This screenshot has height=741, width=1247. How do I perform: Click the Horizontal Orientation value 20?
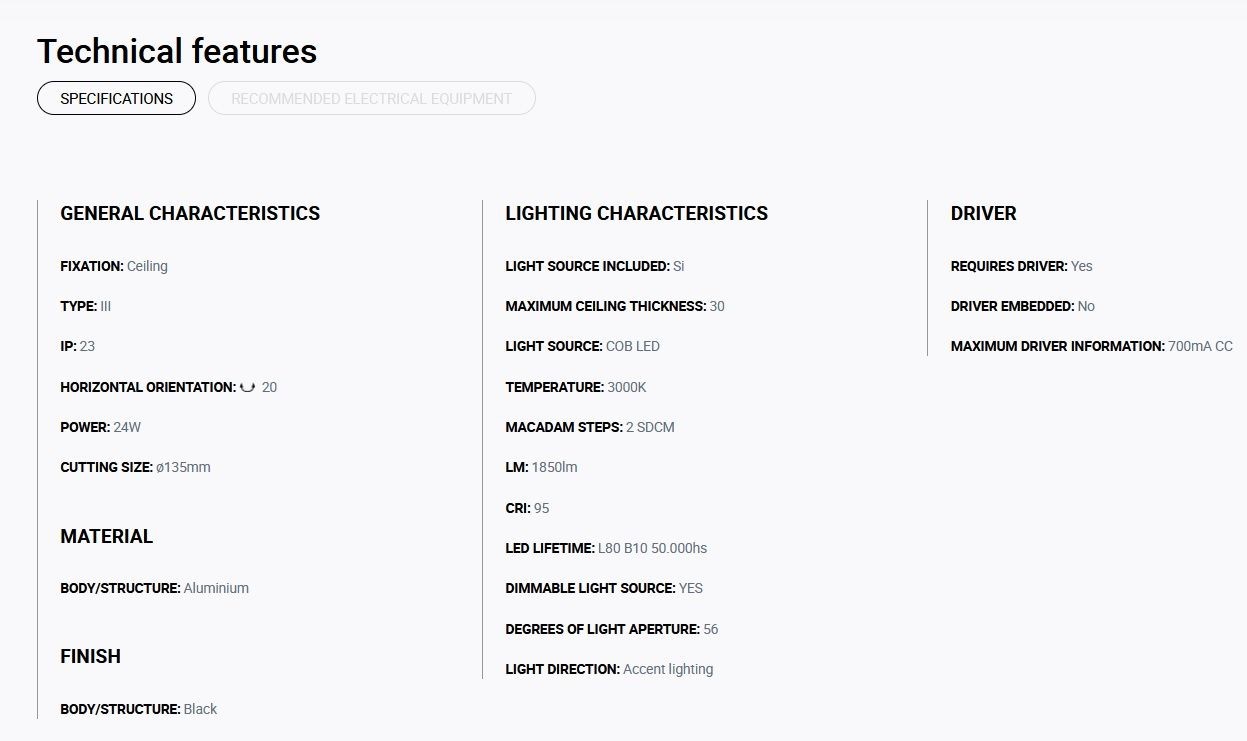tap(269, 387)
